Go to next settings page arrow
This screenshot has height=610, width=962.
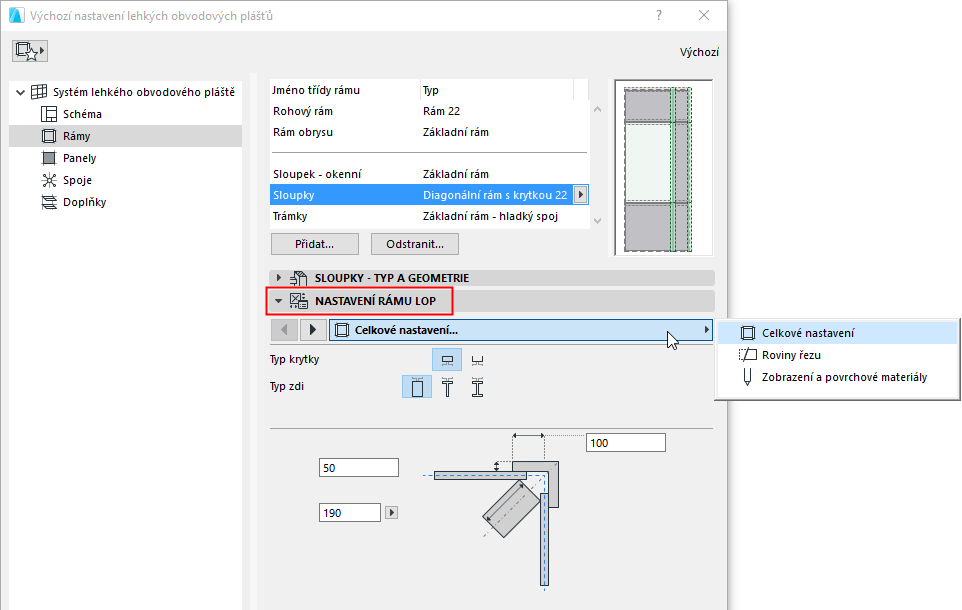(313, 330)
